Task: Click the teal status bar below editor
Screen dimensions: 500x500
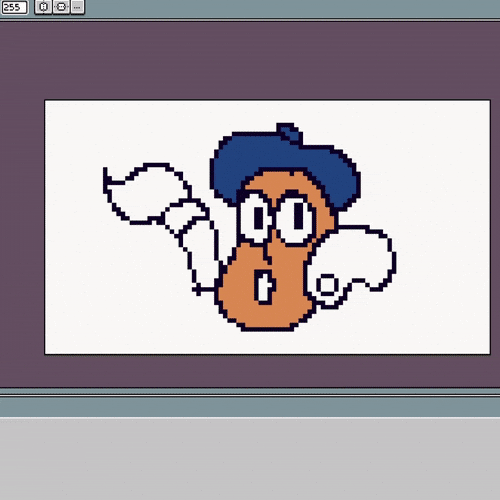Action: pyautogui.click(x=250, y=407)
